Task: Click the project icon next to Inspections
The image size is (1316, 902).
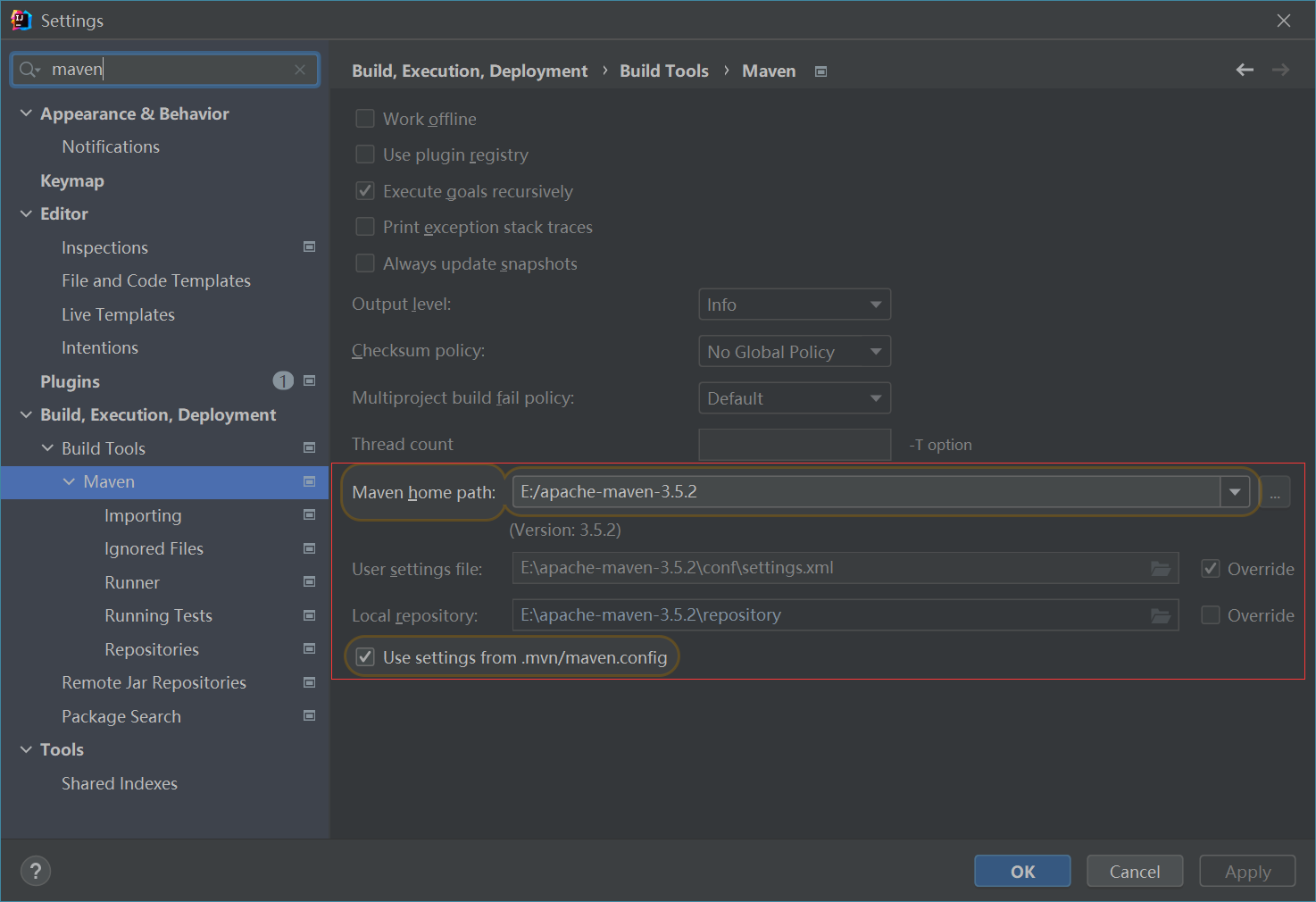Action: [310, 246]
